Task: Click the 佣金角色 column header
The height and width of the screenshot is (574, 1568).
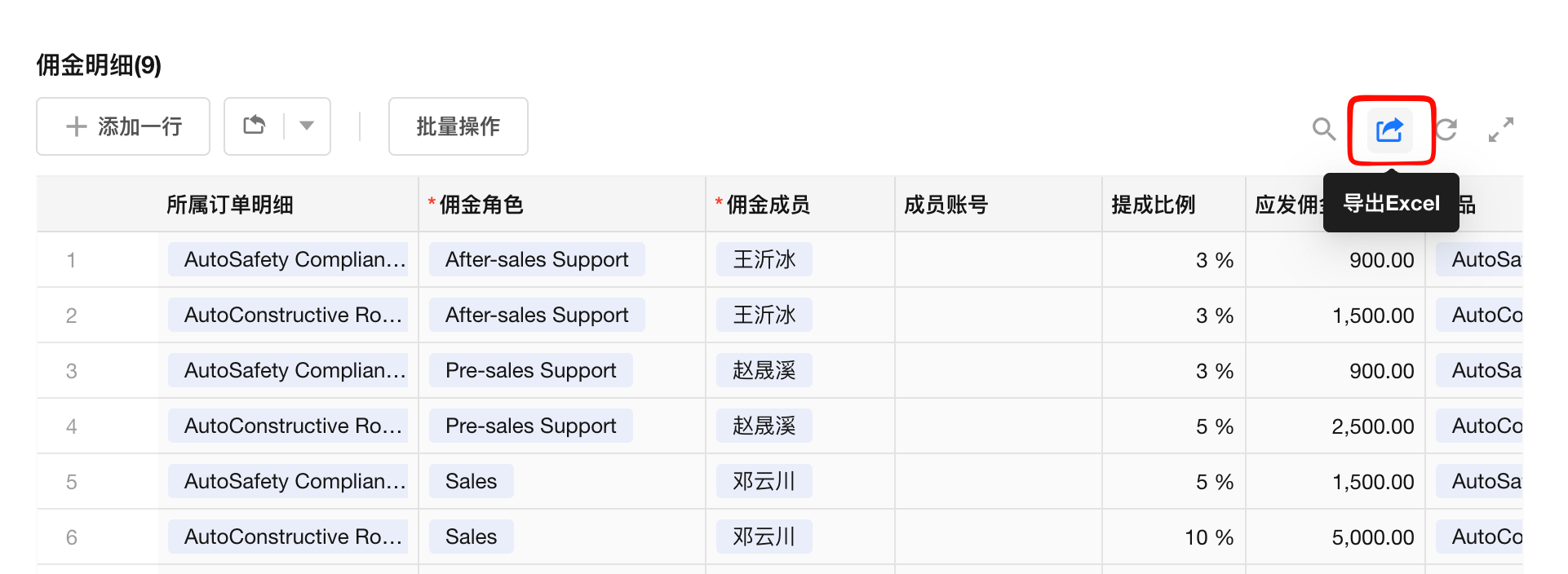Action: (481, 205)
